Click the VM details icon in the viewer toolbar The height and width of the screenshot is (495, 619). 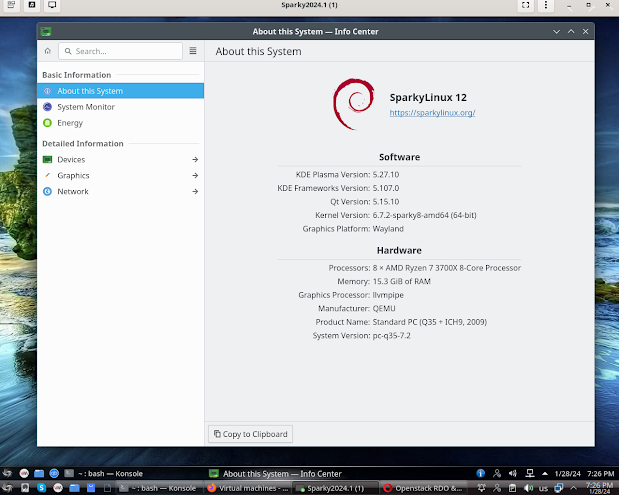[x=11, y=5]
